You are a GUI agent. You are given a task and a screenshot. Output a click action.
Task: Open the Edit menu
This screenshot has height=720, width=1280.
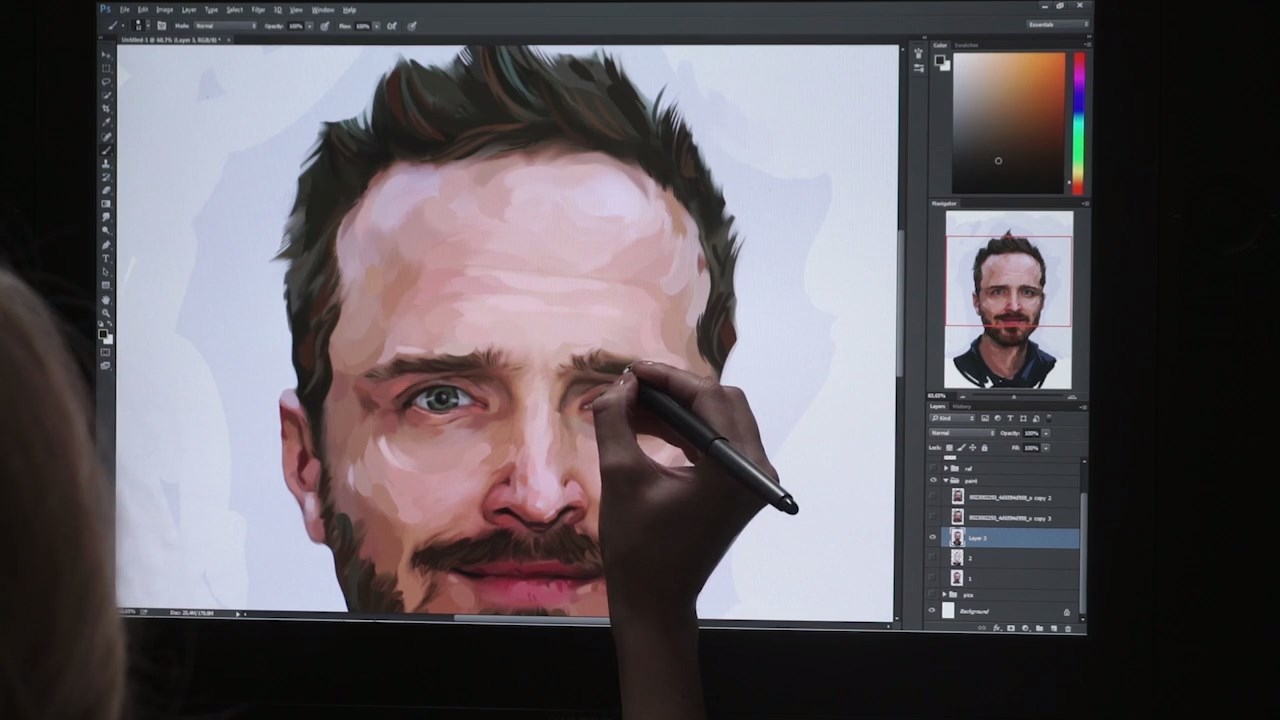[x=143, y=10]
